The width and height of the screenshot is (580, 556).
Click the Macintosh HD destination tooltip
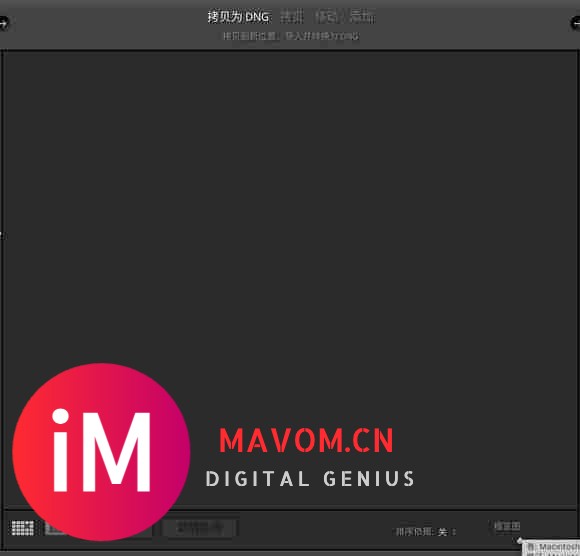pos(552,547)
